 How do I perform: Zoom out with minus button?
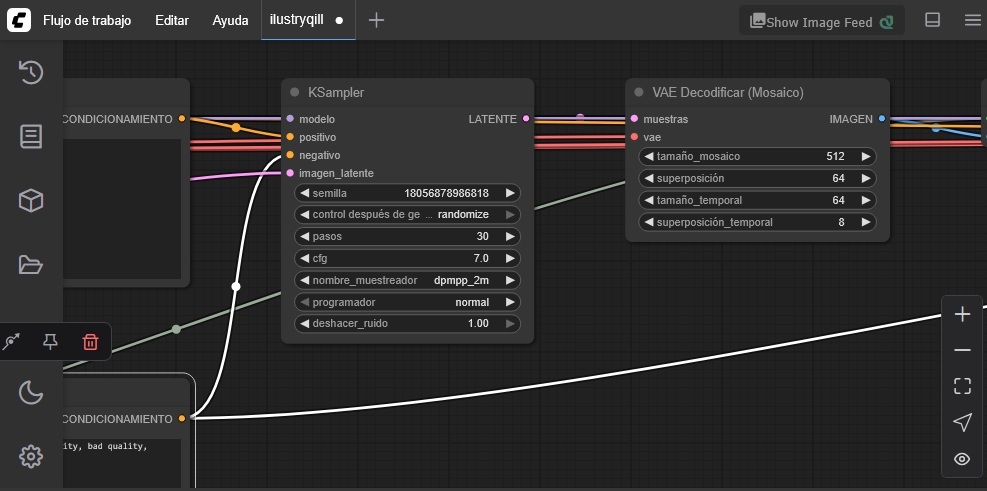click(962, 350)
